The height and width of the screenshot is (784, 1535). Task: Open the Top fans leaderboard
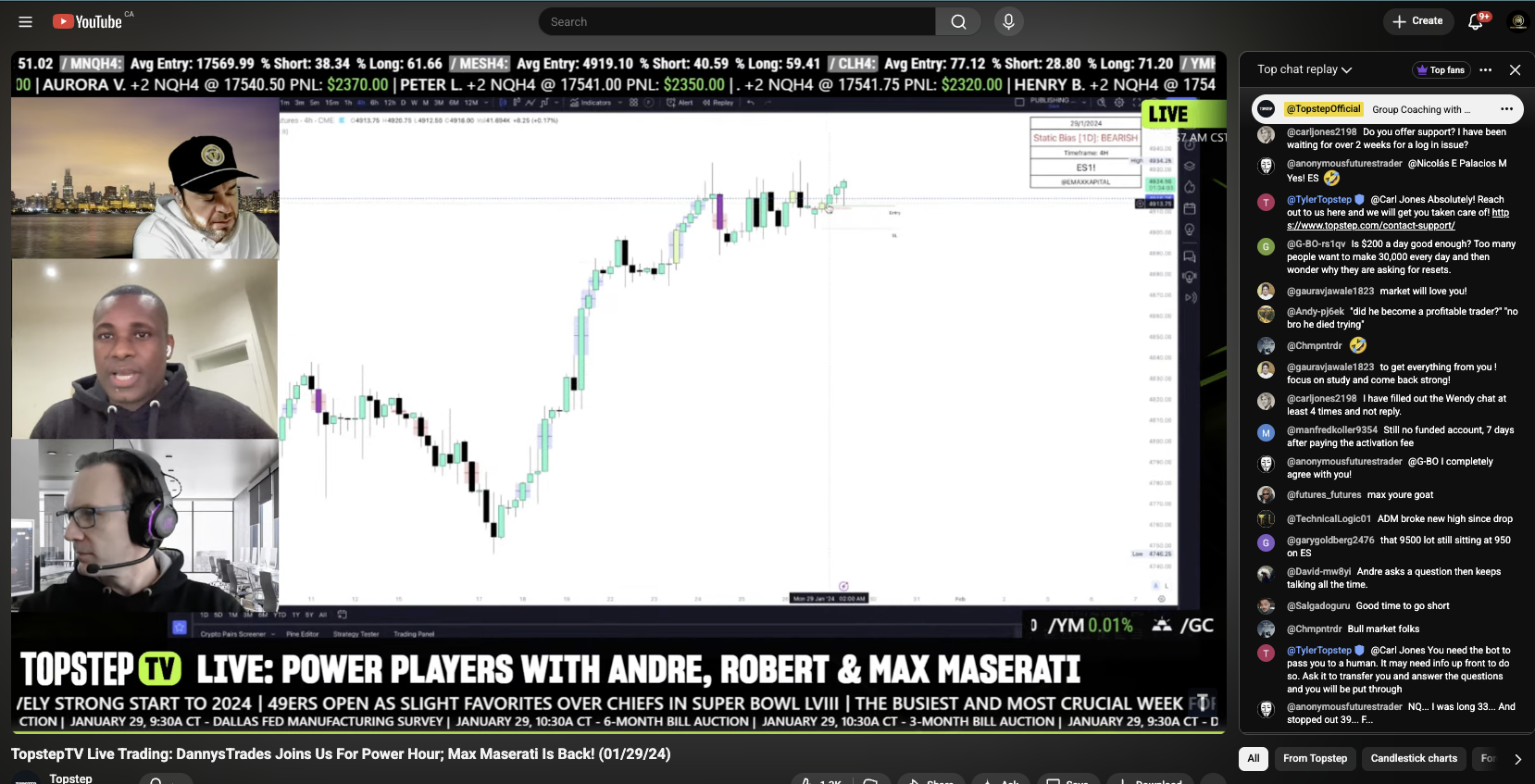[x=1440, y=69]
